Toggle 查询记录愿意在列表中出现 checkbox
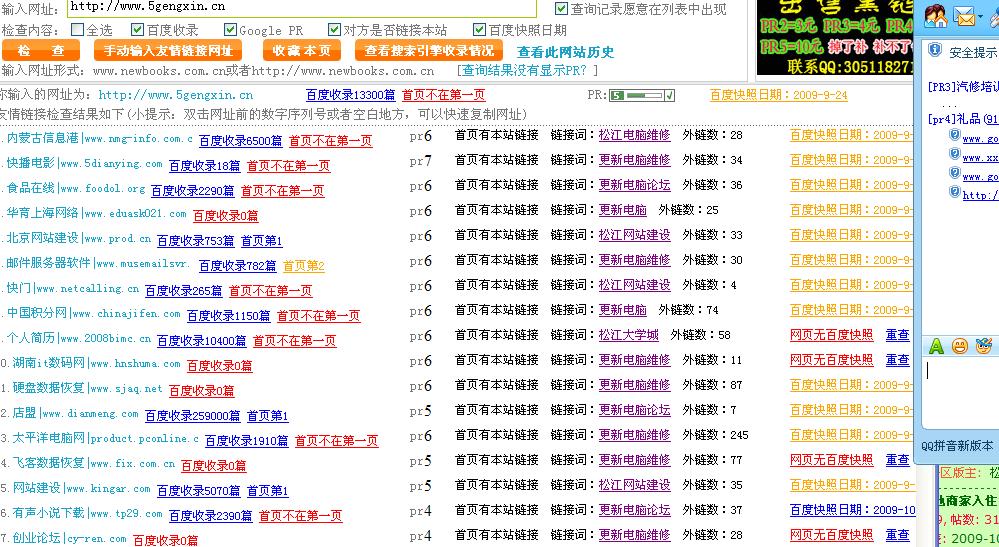This screenshot has height=547, width=999. point(561,9)
